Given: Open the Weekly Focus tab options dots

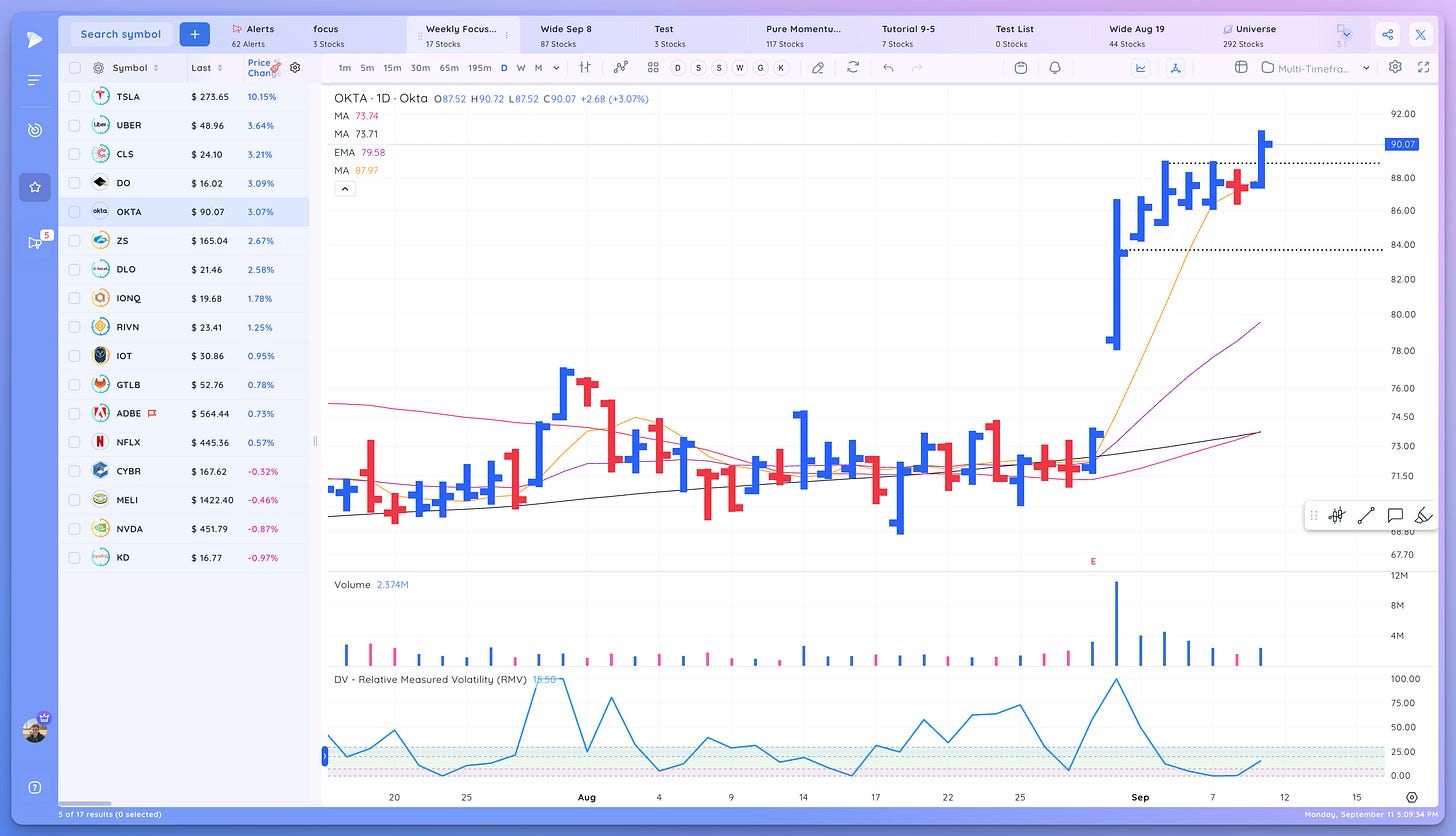Looking at the screenshot, I should point(507,35).
